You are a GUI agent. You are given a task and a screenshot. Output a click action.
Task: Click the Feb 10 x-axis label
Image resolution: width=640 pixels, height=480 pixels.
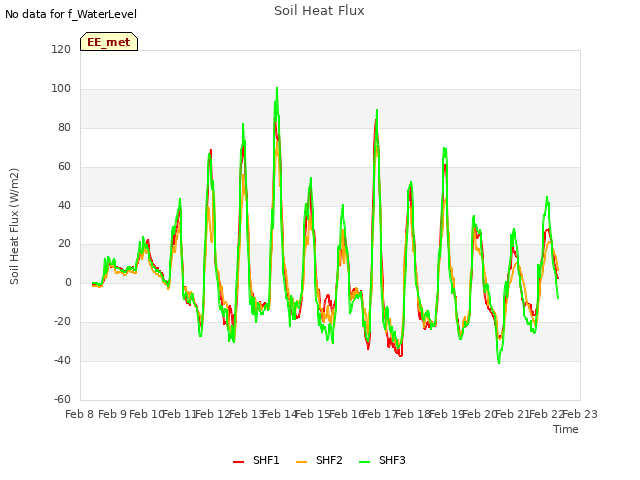[146, 414]
